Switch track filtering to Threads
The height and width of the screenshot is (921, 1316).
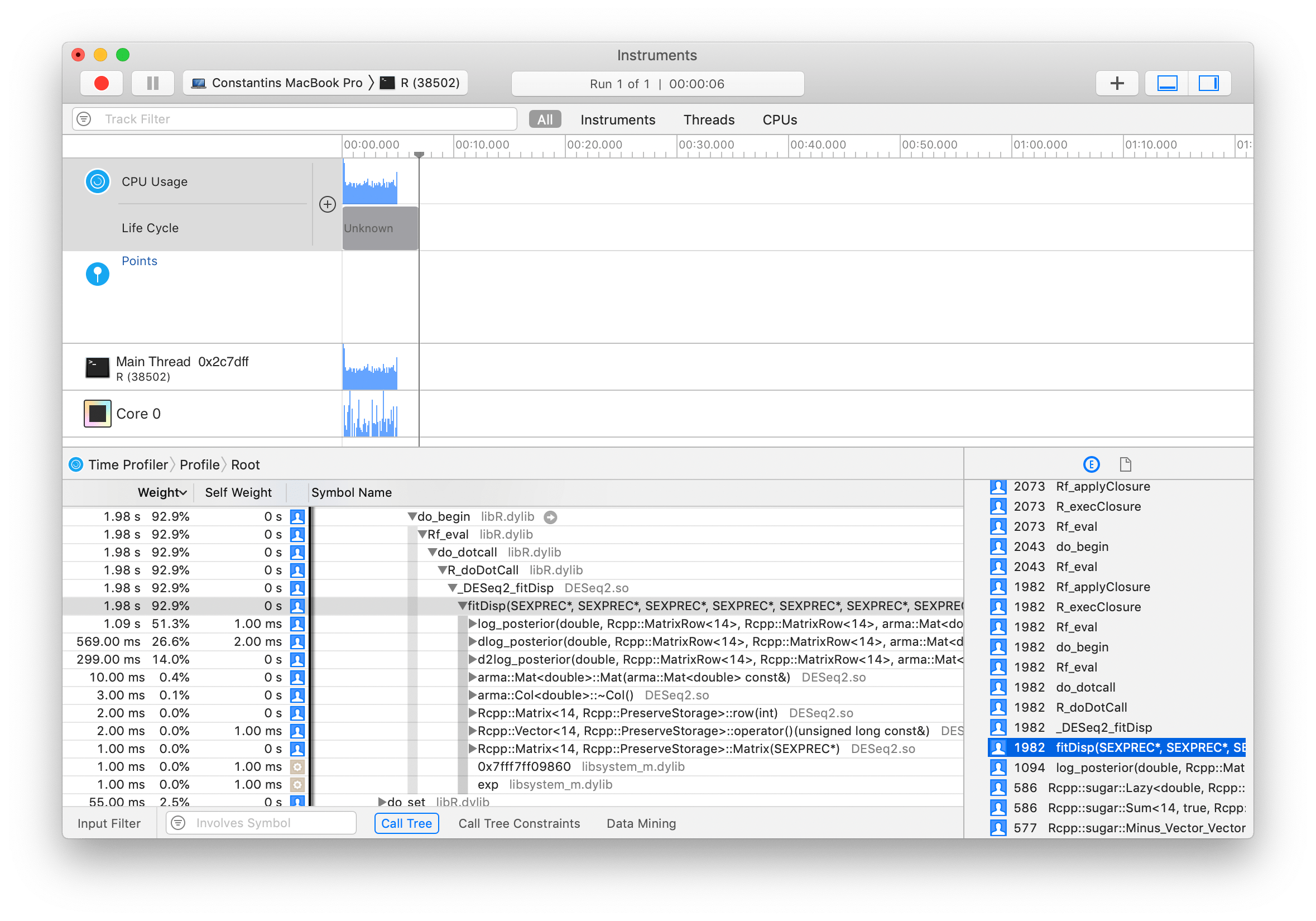[x=708, y=119]
